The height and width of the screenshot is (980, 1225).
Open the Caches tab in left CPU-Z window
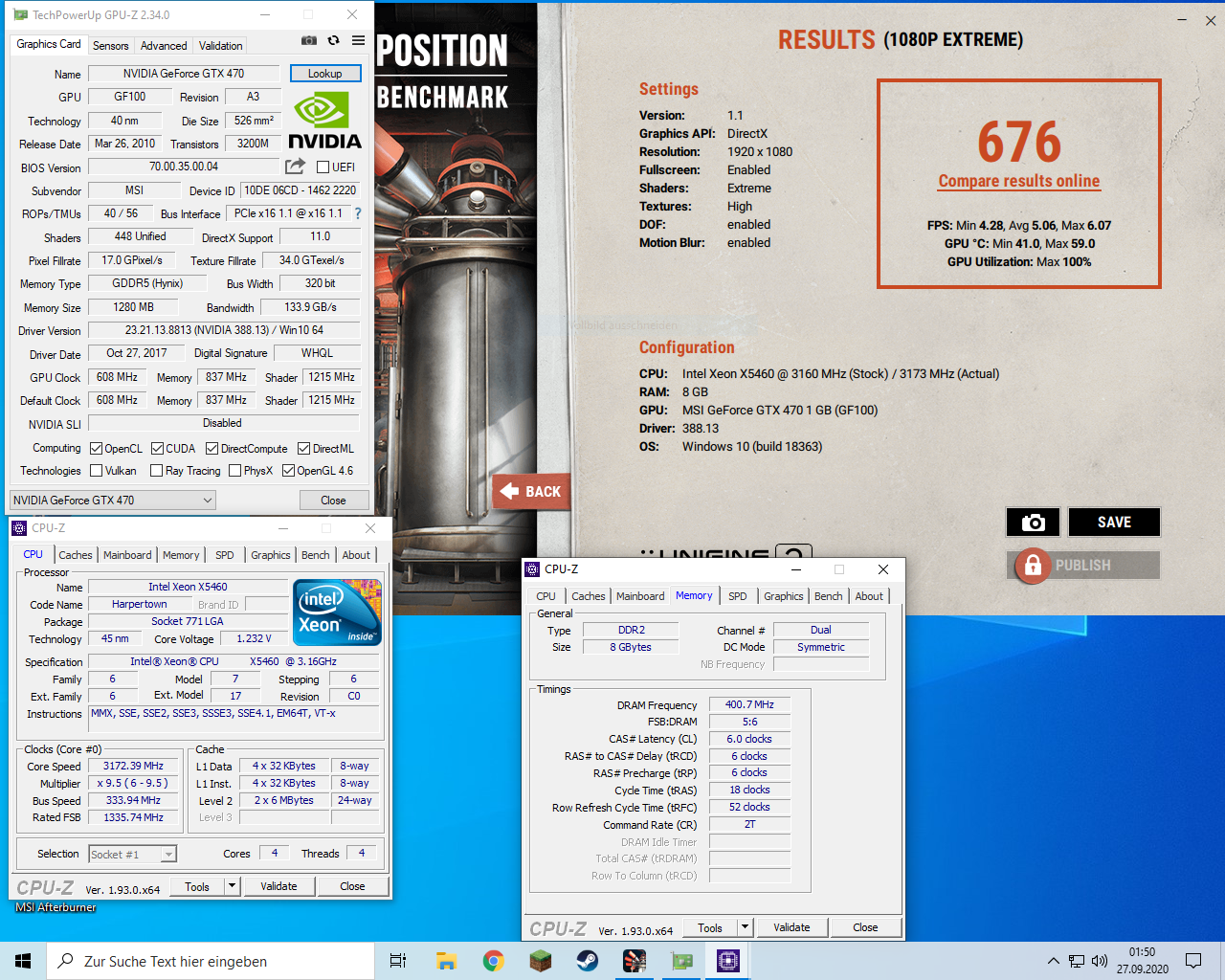tap(75, 555)
